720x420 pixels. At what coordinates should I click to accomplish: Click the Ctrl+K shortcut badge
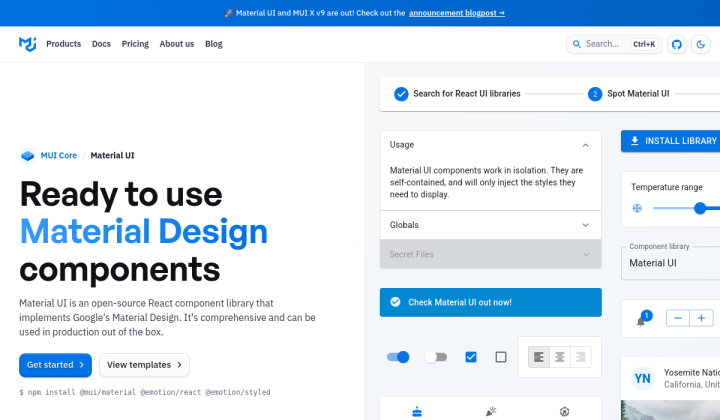644,45
